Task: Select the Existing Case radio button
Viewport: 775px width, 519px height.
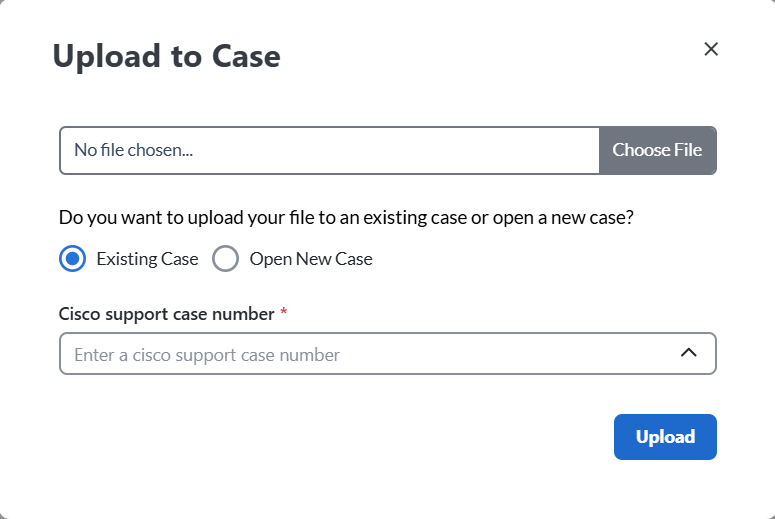Action: [x=72, y=259]
